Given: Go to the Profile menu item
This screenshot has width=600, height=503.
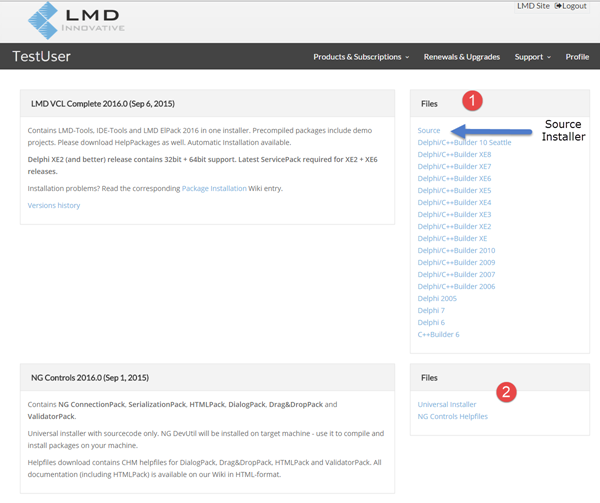Looking at the screenshot, I should (577, 57).
